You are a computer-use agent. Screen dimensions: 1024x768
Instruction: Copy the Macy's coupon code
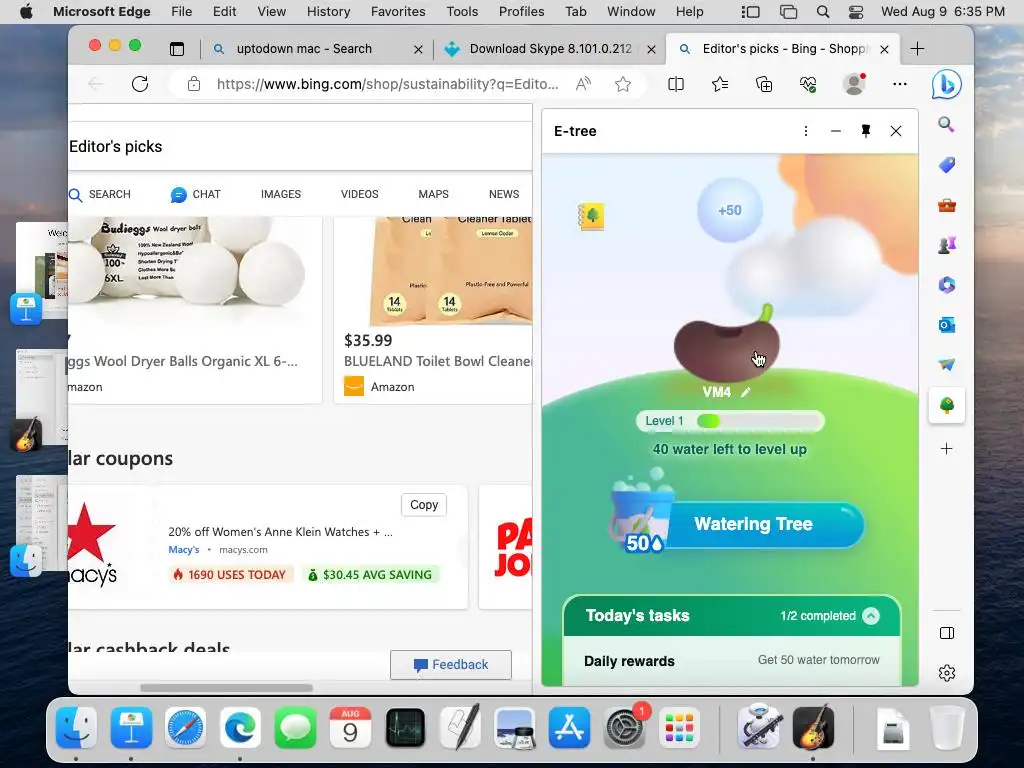[x=424, y=505]
